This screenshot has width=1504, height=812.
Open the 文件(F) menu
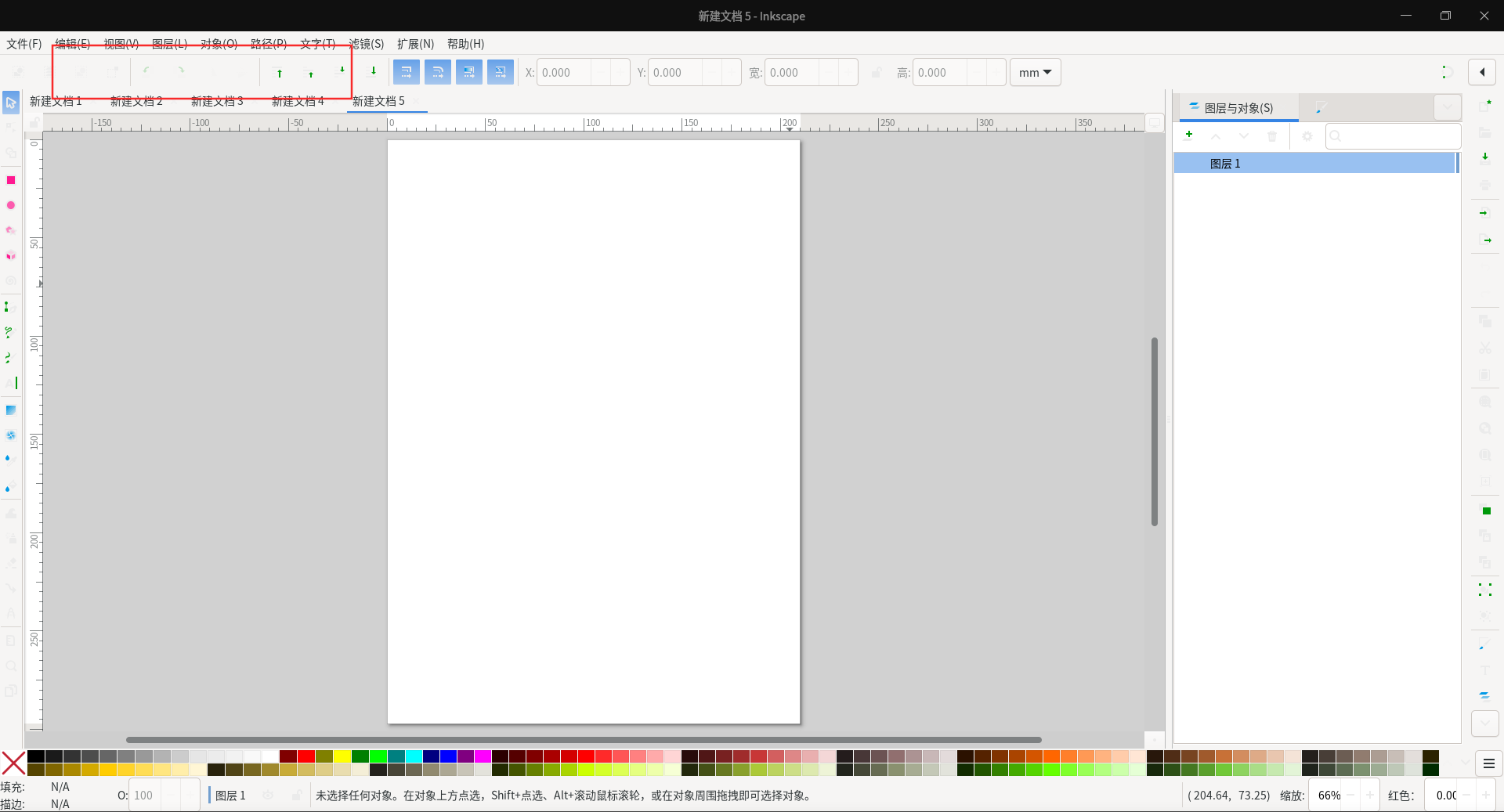coord(24,44)
